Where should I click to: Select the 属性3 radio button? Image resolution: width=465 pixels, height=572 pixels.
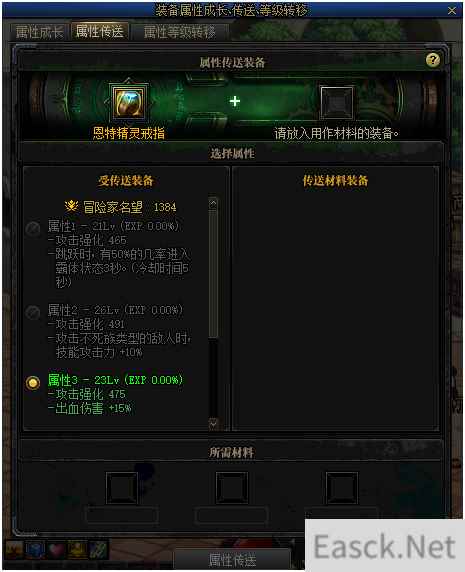33,383
